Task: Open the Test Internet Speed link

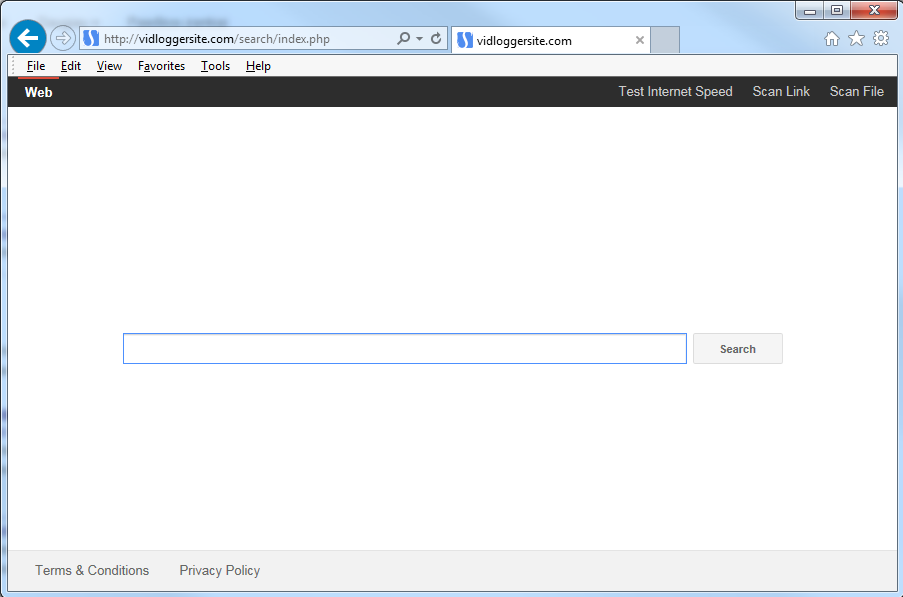Action: click(x=675, y=92)
